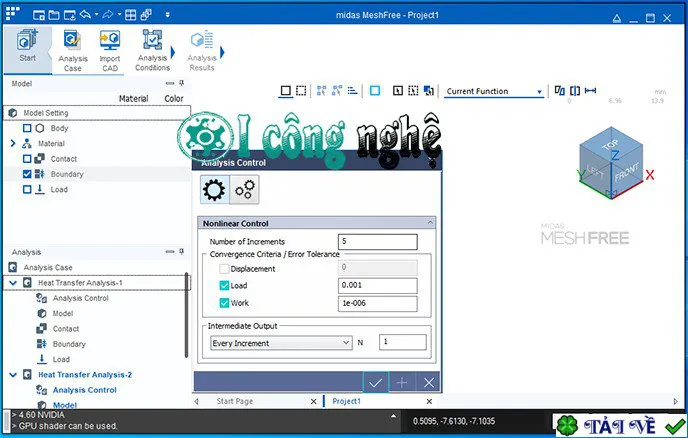The image size is (688, 438).
Task: Pin the Model panel
Action: click(181, 83)
